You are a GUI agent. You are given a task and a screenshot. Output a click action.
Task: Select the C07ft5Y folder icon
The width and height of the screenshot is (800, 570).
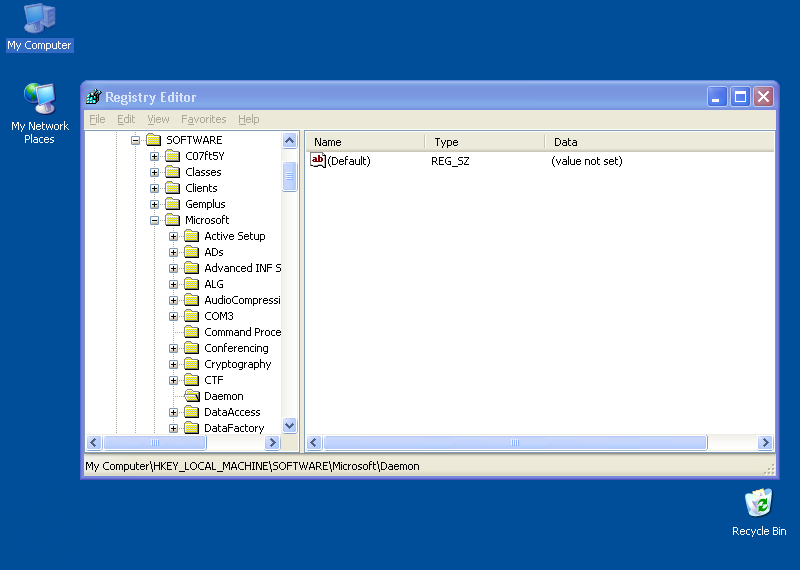(x=173, y=156)
